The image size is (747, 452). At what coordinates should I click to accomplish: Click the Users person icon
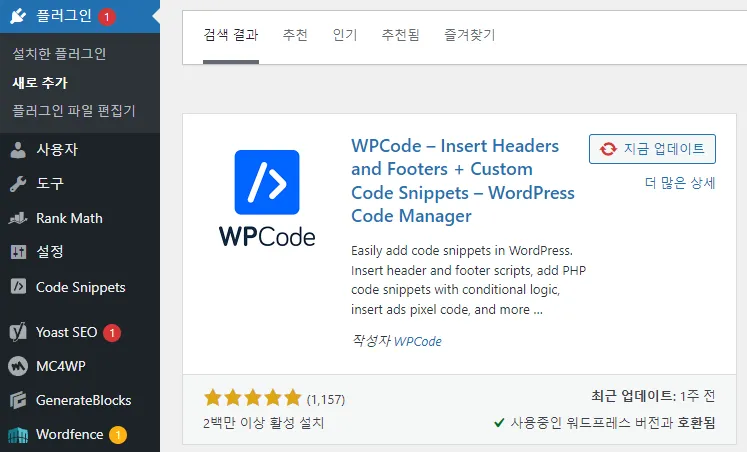pos(18,150)
